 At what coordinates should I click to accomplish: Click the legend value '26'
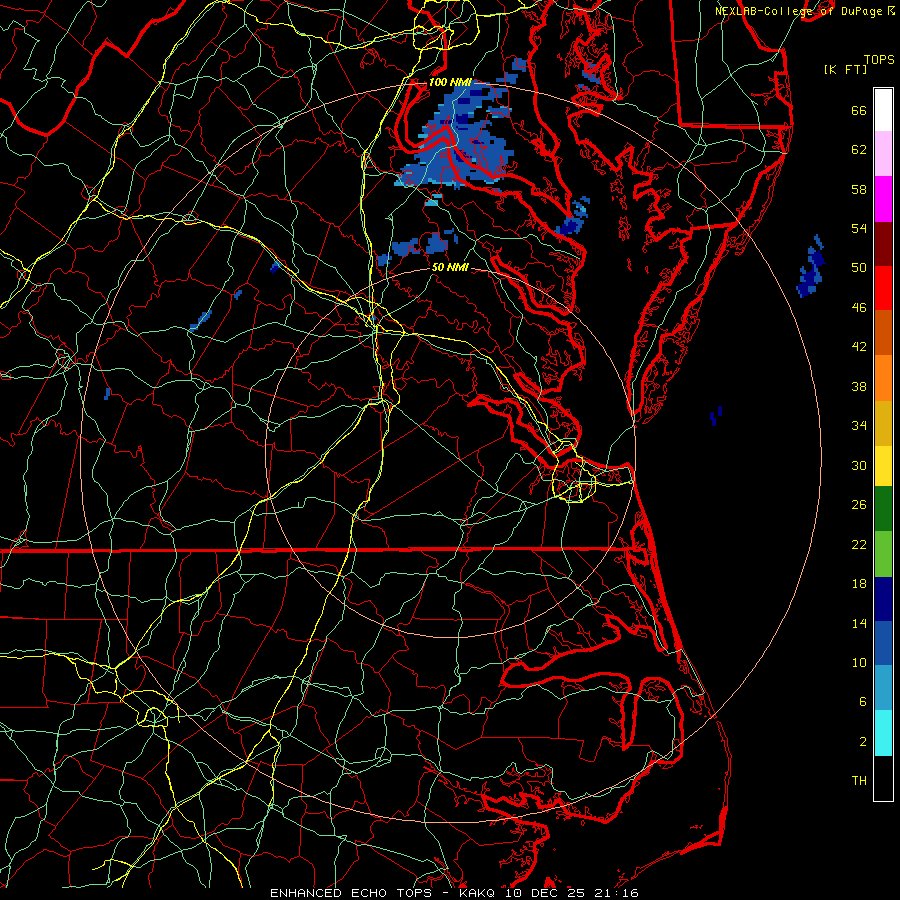(859, 505)
